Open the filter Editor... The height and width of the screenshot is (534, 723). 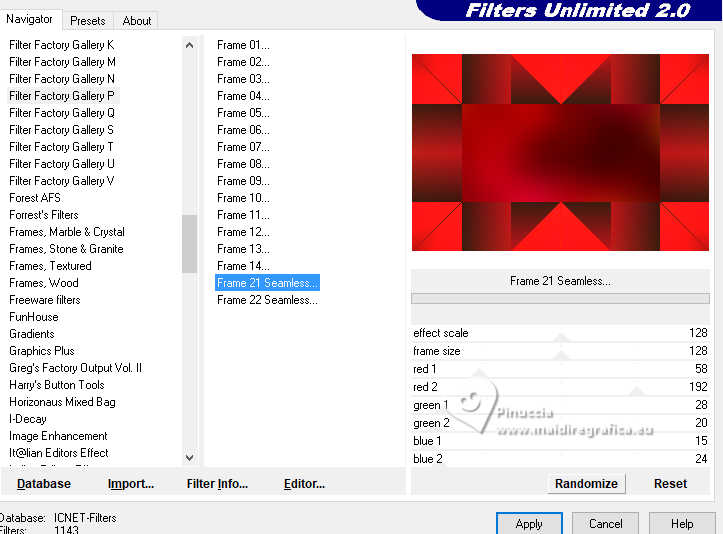[304, 484]
